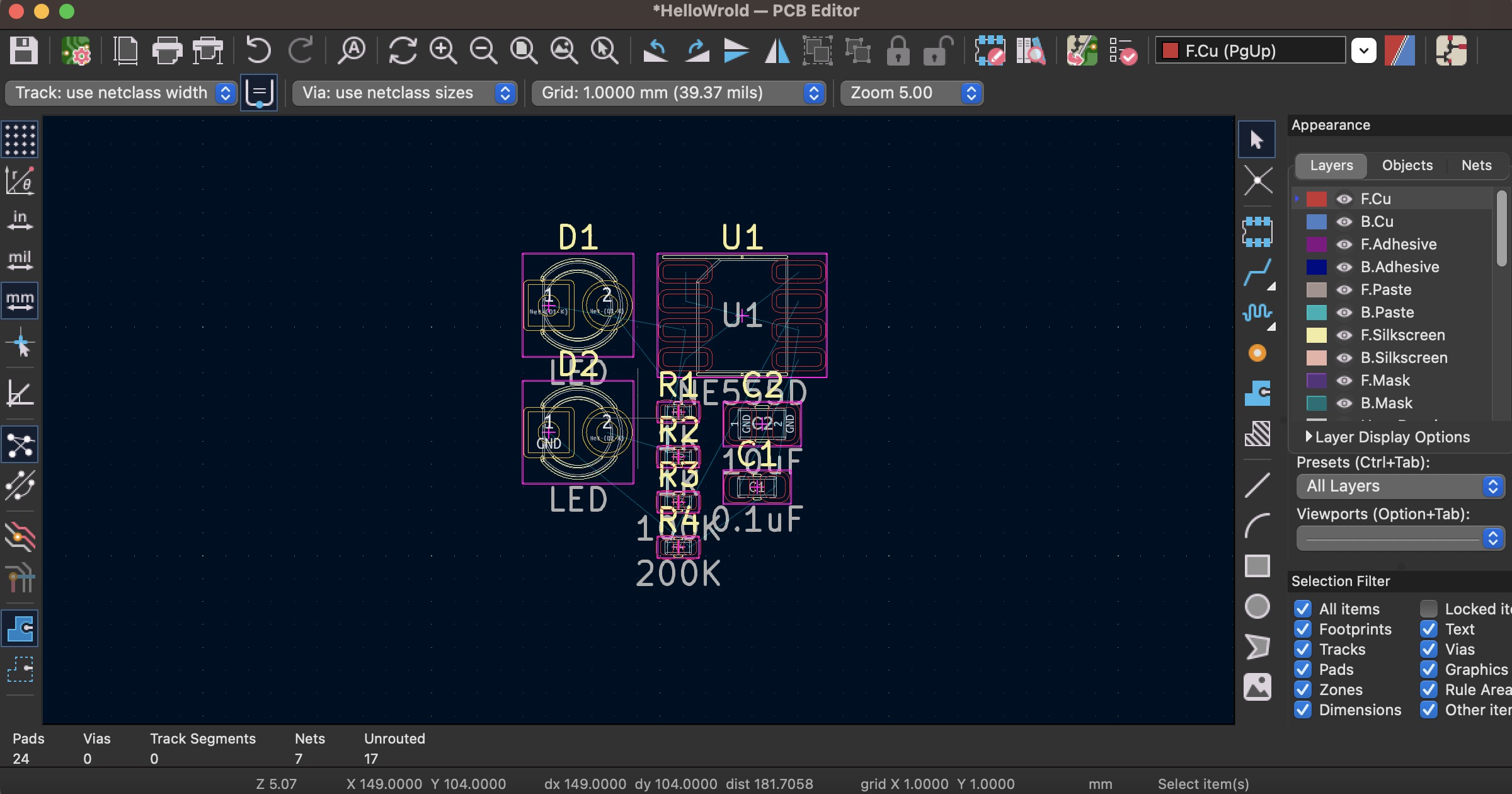Click the Undo last action icon

pos(257,50)
